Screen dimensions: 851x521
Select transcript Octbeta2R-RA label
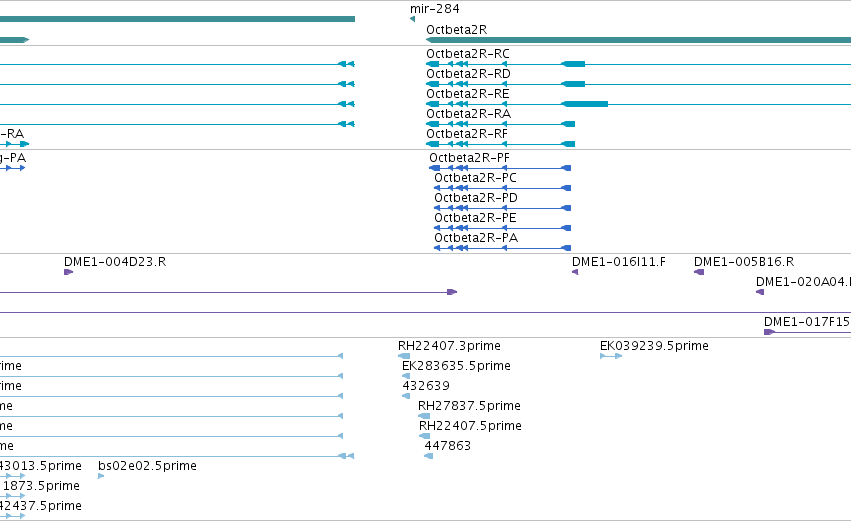(x=468, y=114)
